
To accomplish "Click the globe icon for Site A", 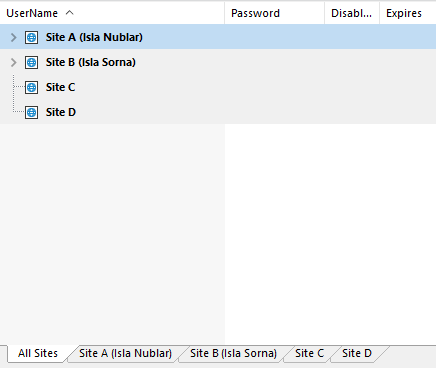I will click(x=31, y=37).
